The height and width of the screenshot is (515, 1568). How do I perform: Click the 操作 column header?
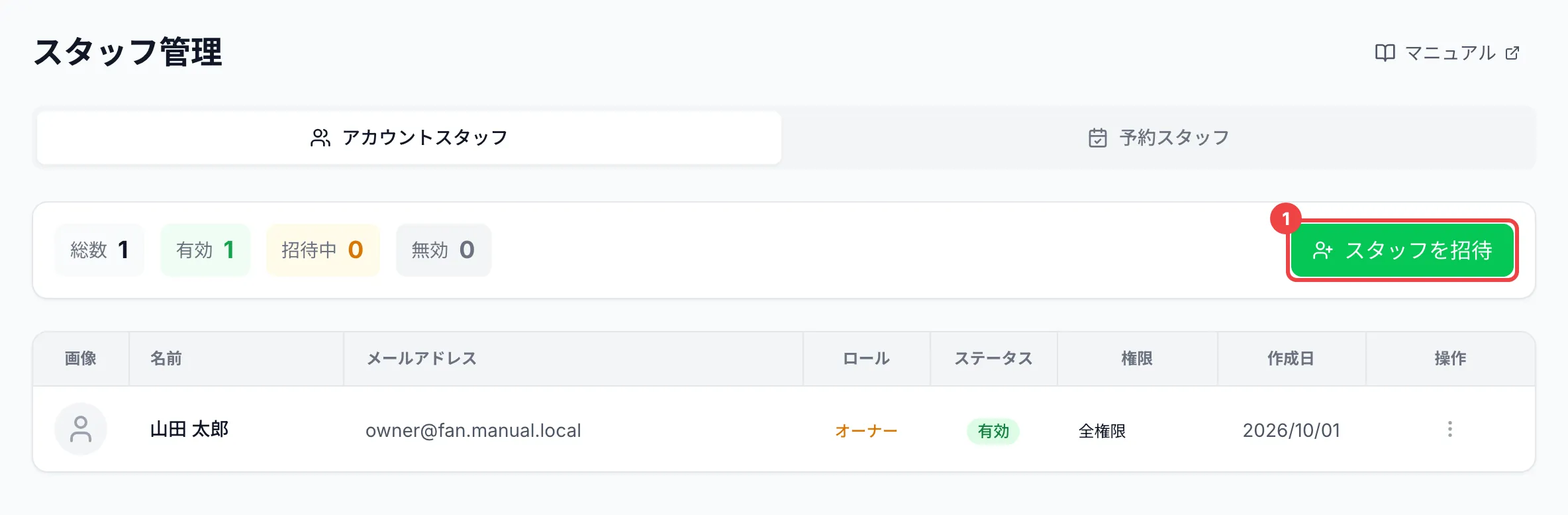point(1450,358)
